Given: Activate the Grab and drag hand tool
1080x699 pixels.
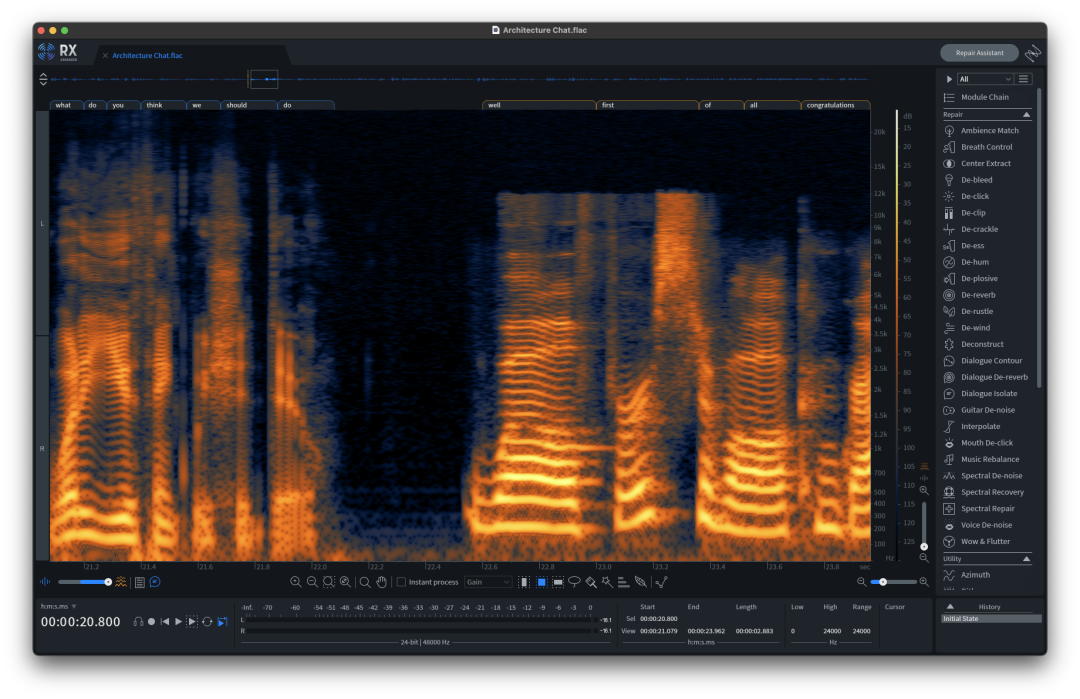Looking at the screenshot, I should click(381, 582).
